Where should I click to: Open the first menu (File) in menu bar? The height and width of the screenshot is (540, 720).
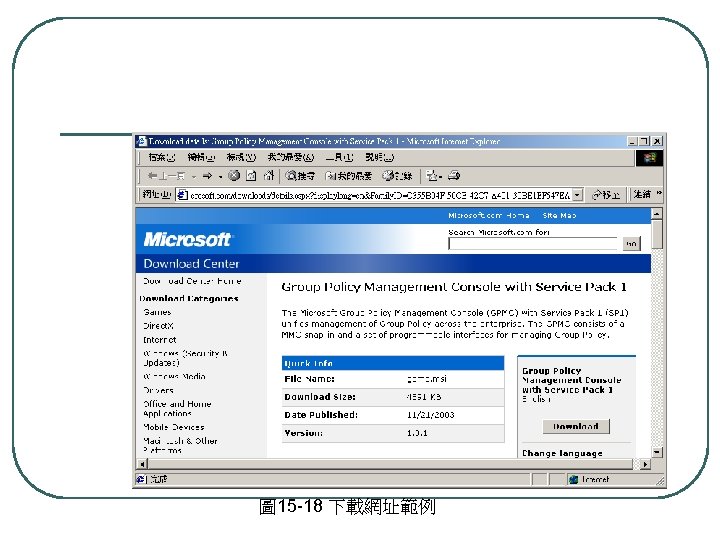pyautogui.click(x=162, y=157)
